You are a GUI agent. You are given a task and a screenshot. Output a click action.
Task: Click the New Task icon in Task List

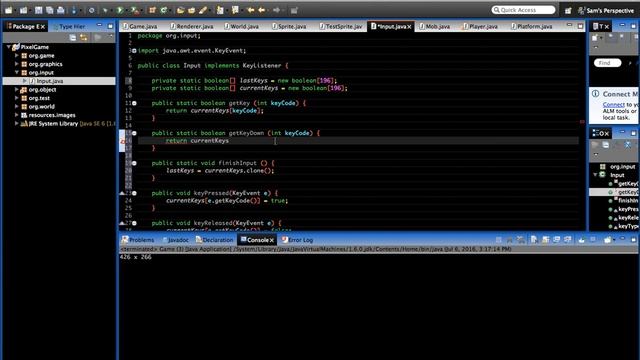596,38
